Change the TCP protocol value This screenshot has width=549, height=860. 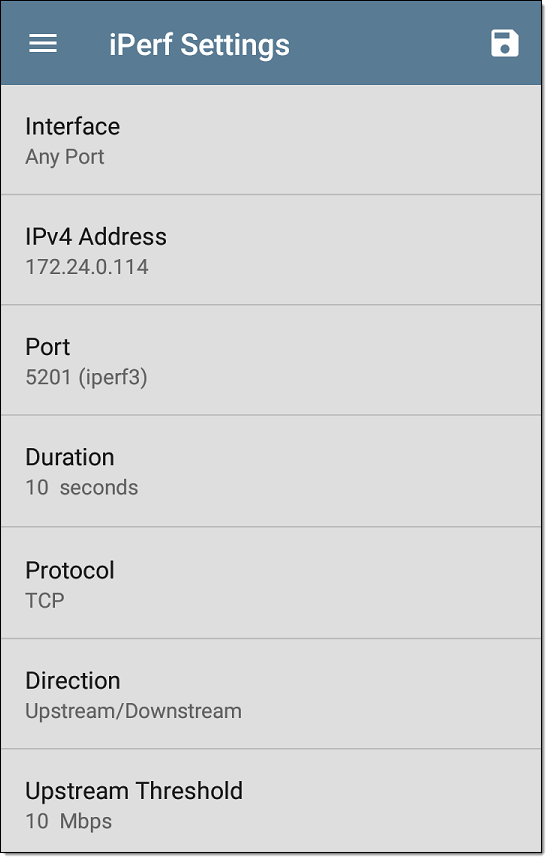pos(45,601)
